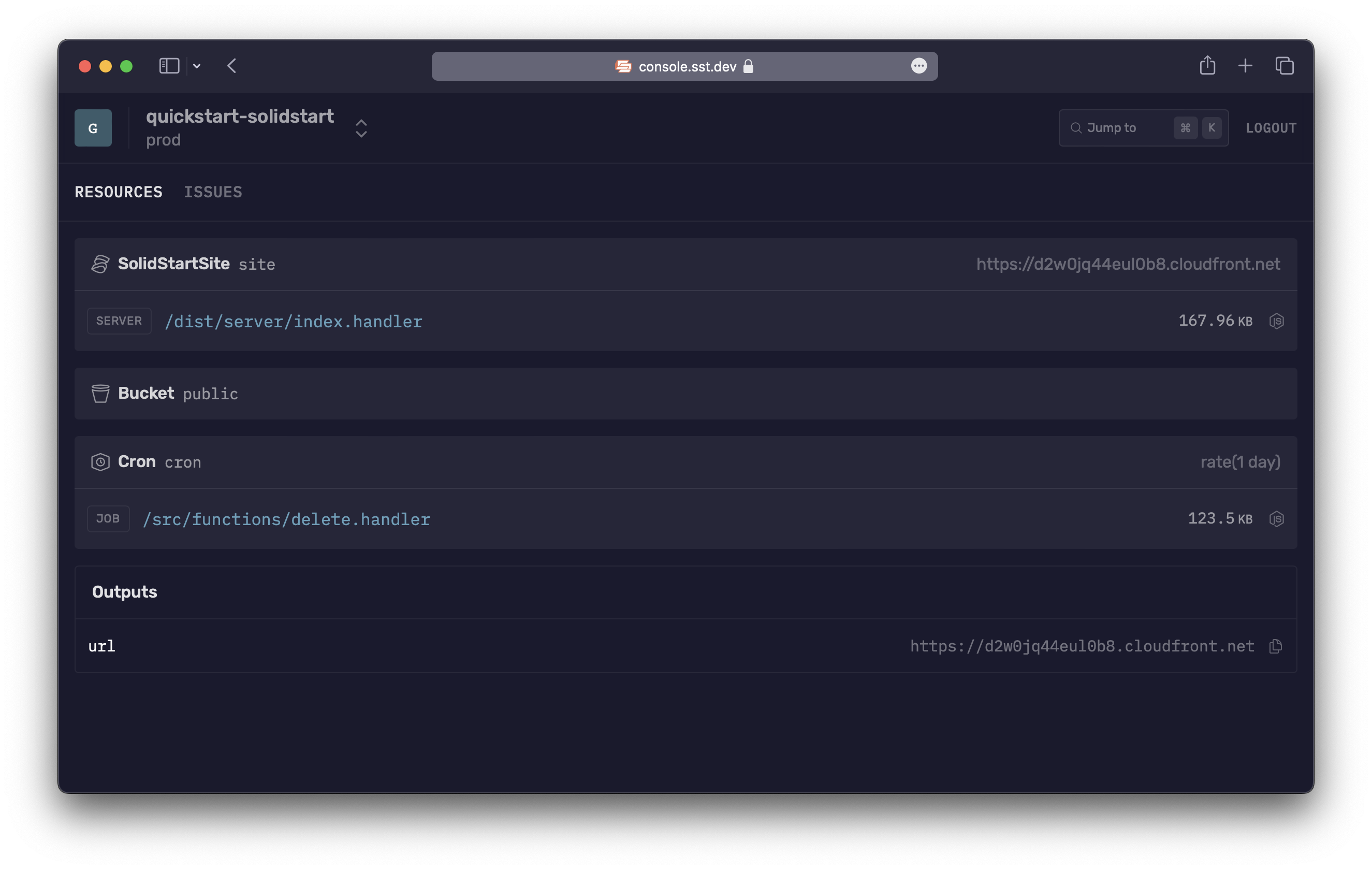Click the SolidStartSite cloudfront URL
This screenshot has height=870, width=1372.
click(x=1128, y=263)
